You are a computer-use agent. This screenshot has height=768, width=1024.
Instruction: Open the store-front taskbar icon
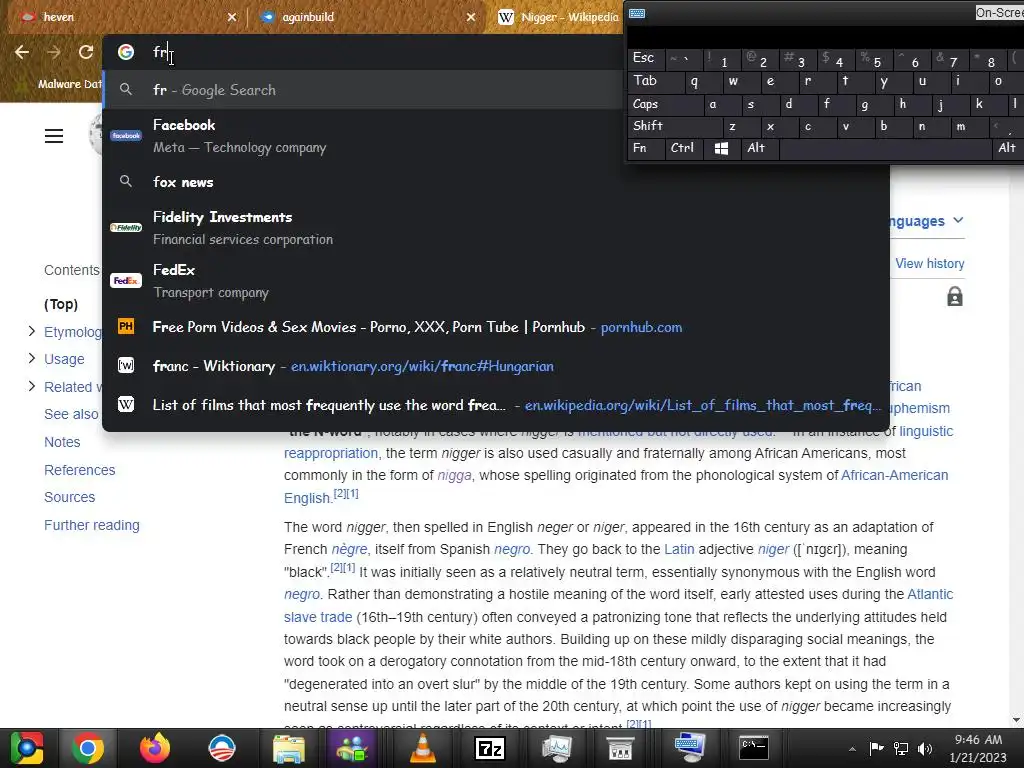(620, 748)
